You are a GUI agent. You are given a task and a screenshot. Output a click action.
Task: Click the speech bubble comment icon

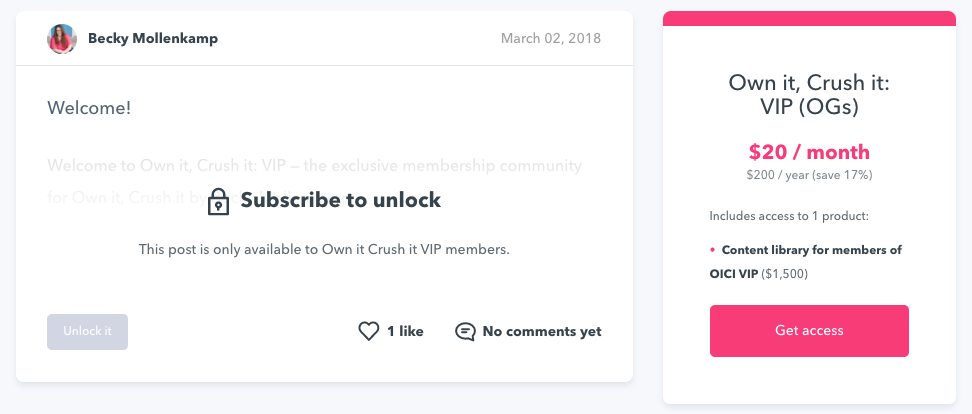coord(465,331)
